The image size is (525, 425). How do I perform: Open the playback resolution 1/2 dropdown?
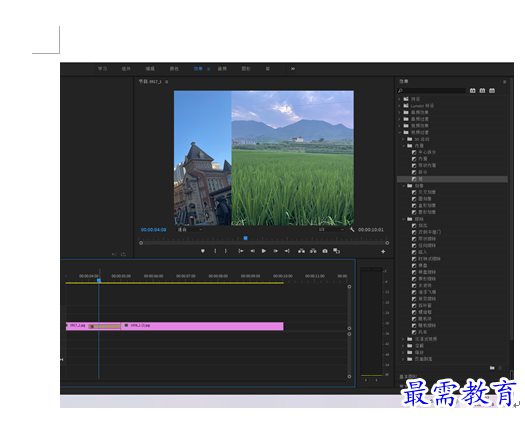click(331, 230)
